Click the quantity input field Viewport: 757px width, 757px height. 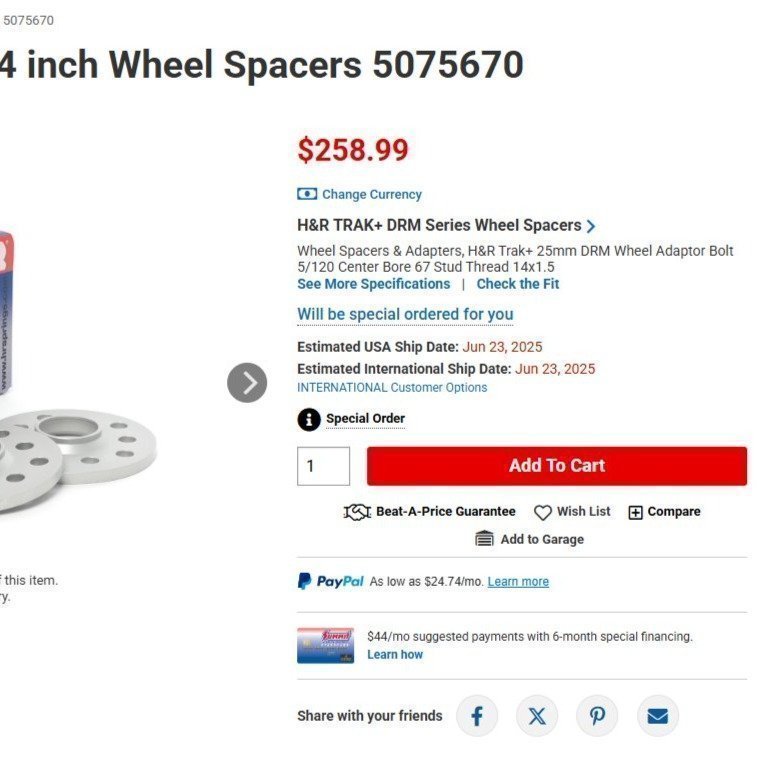323,466
